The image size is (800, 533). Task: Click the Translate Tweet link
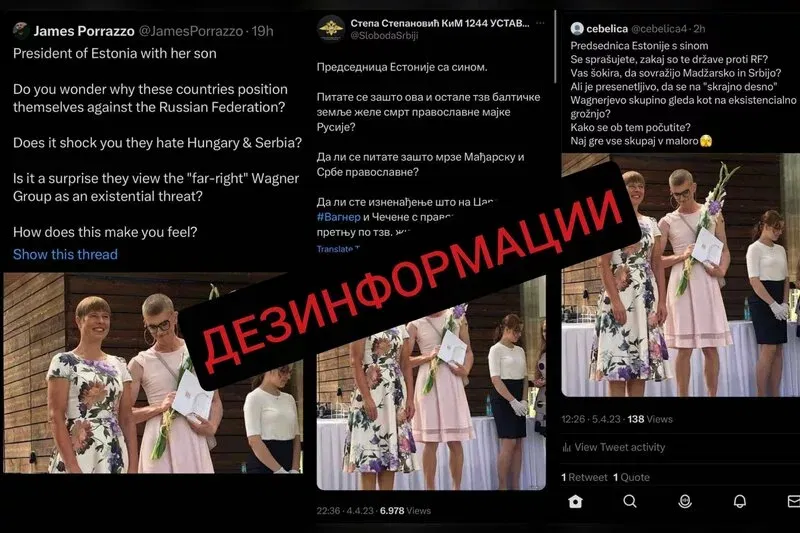338,249
